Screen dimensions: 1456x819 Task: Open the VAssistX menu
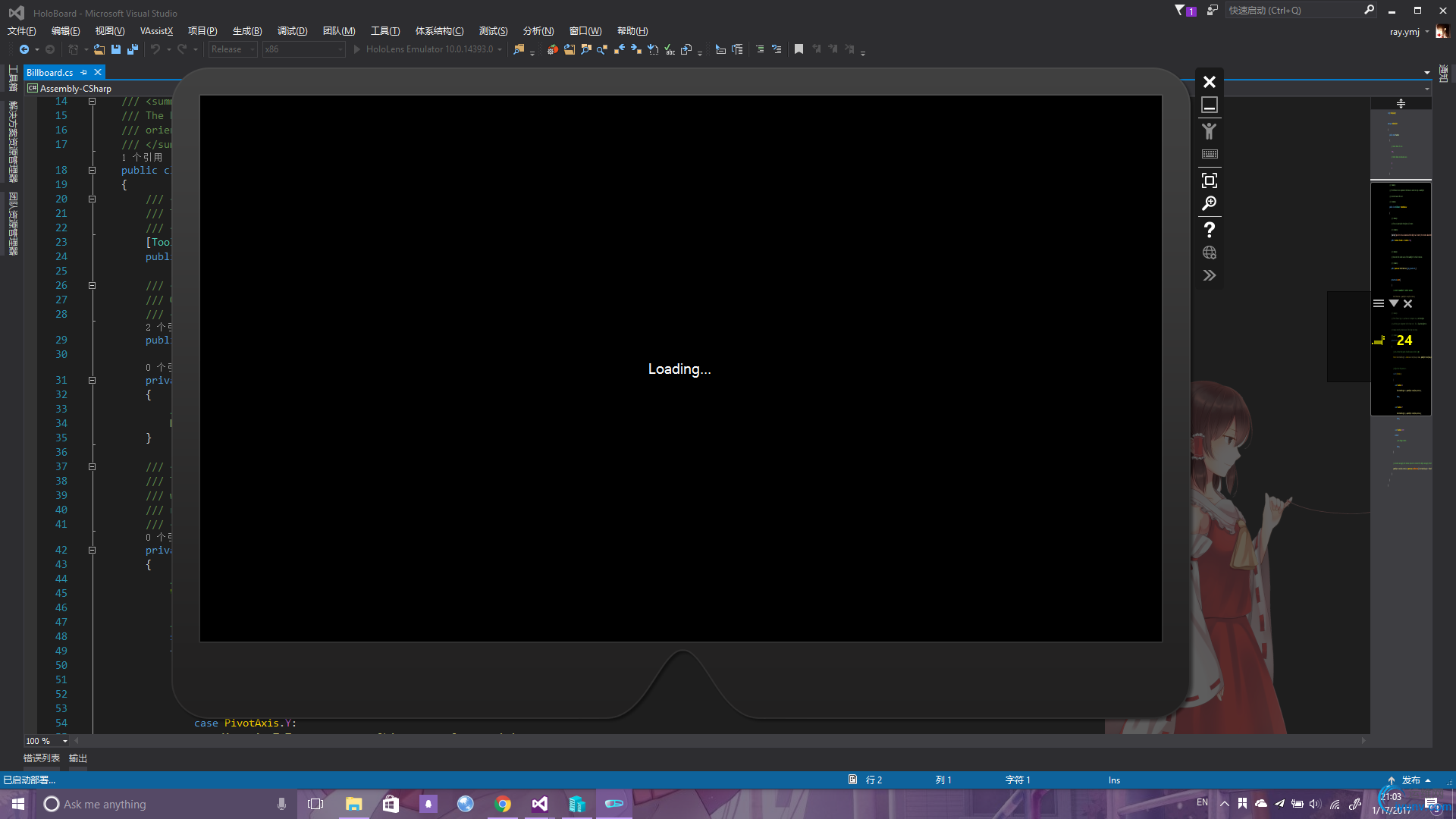click(x=156, y=31)
